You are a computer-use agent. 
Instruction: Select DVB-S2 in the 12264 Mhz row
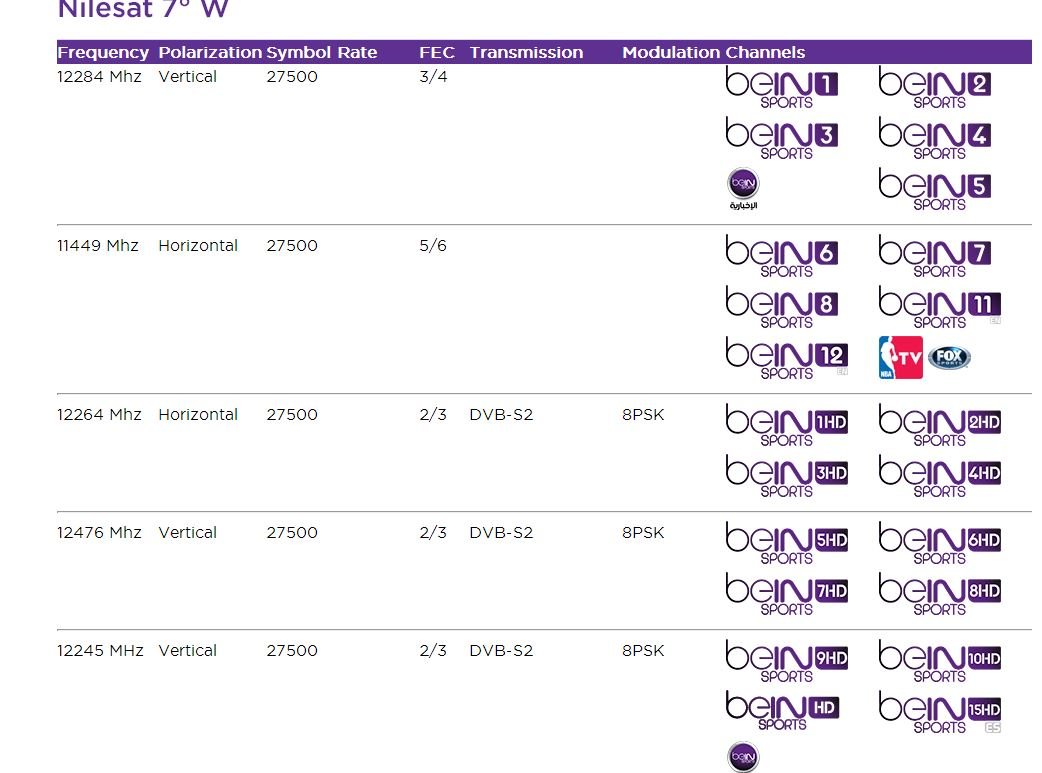tap(501, 414)
